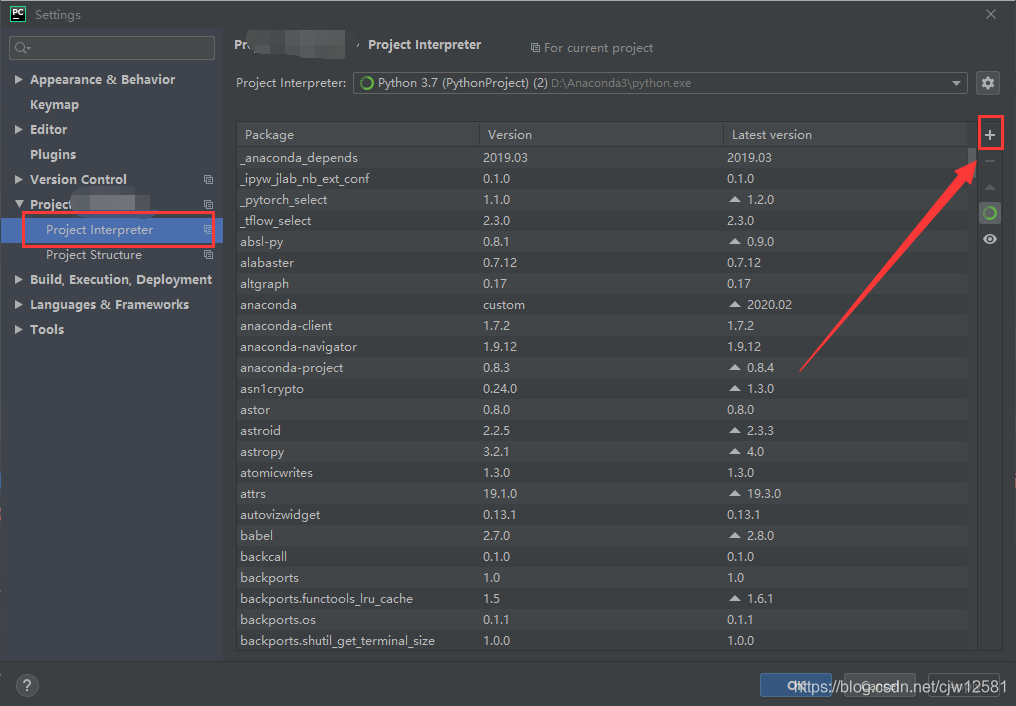This screenshot has height=706, width=1016.
Task: Select the astor package row
Action: click(602, 409)
